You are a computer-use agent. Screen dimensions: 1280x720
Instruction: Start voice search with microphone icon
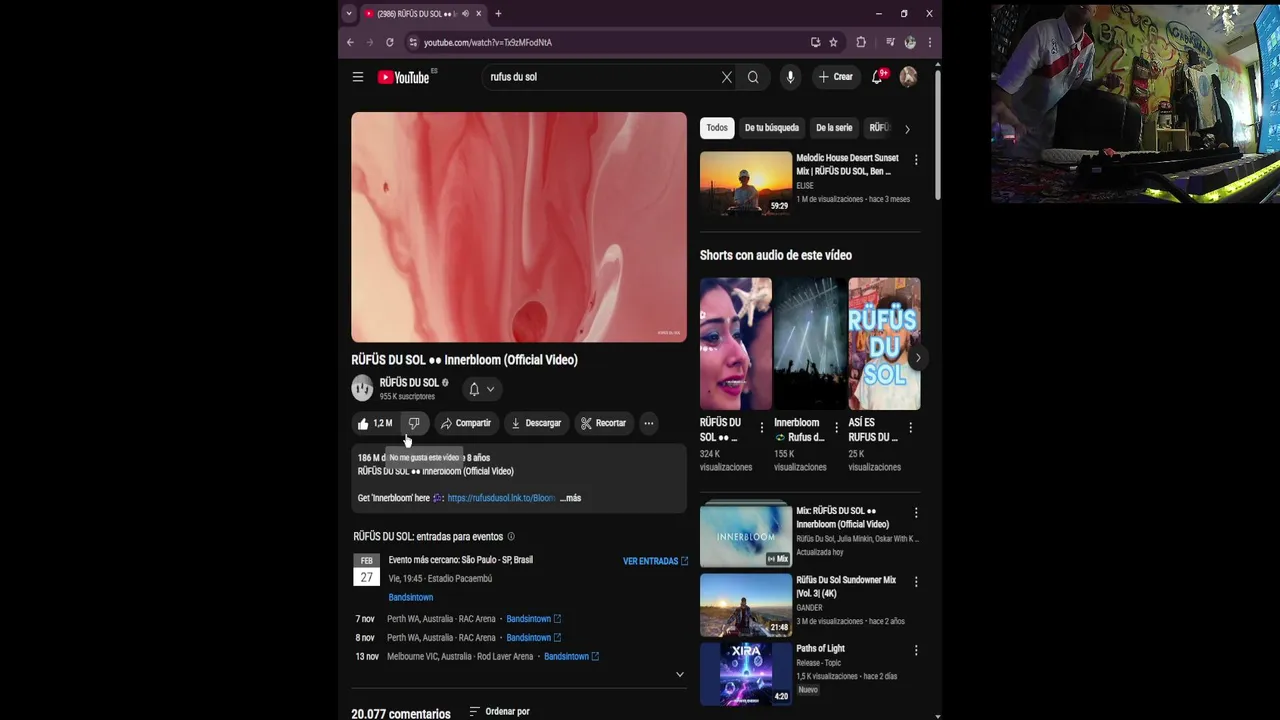[790, 77]
